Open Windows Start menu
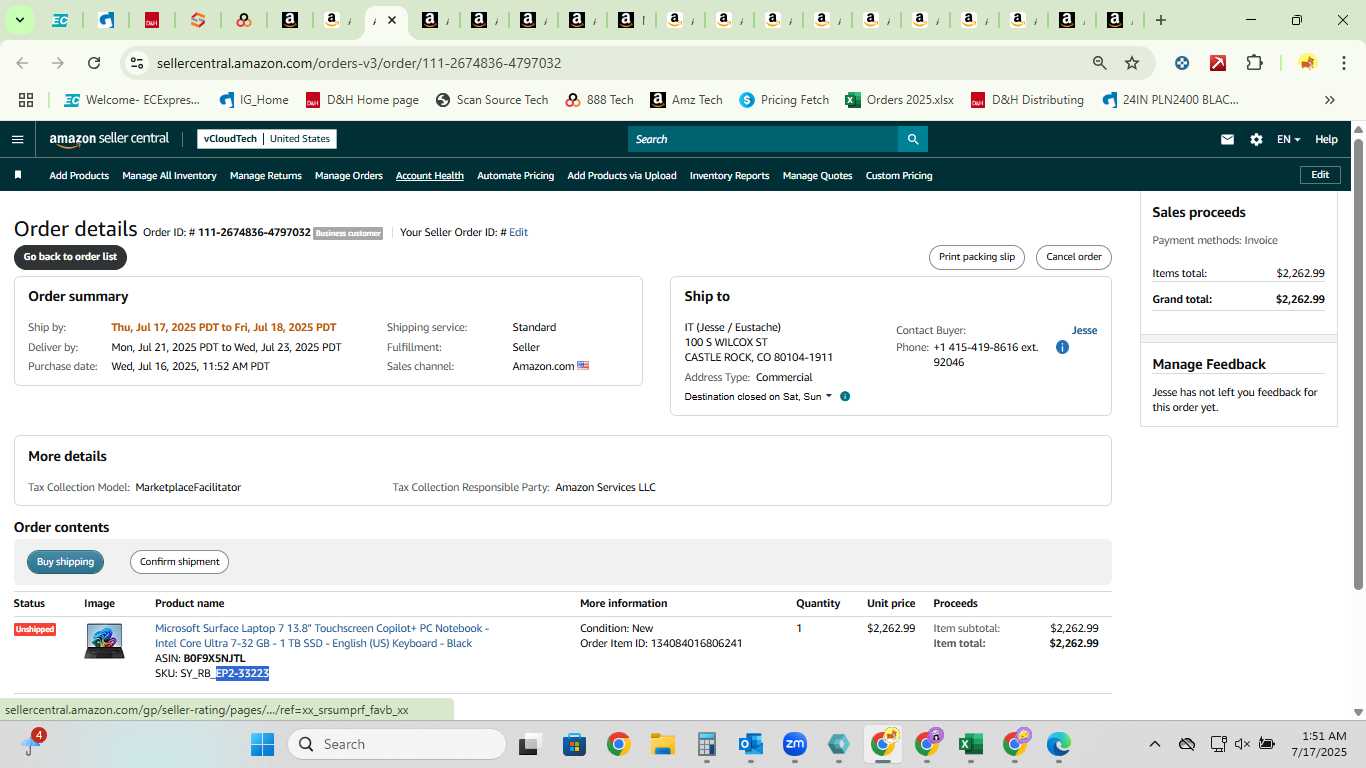The width and height of the screenshot is (1366, 768). pyautogui.click(x=262, y=744)
